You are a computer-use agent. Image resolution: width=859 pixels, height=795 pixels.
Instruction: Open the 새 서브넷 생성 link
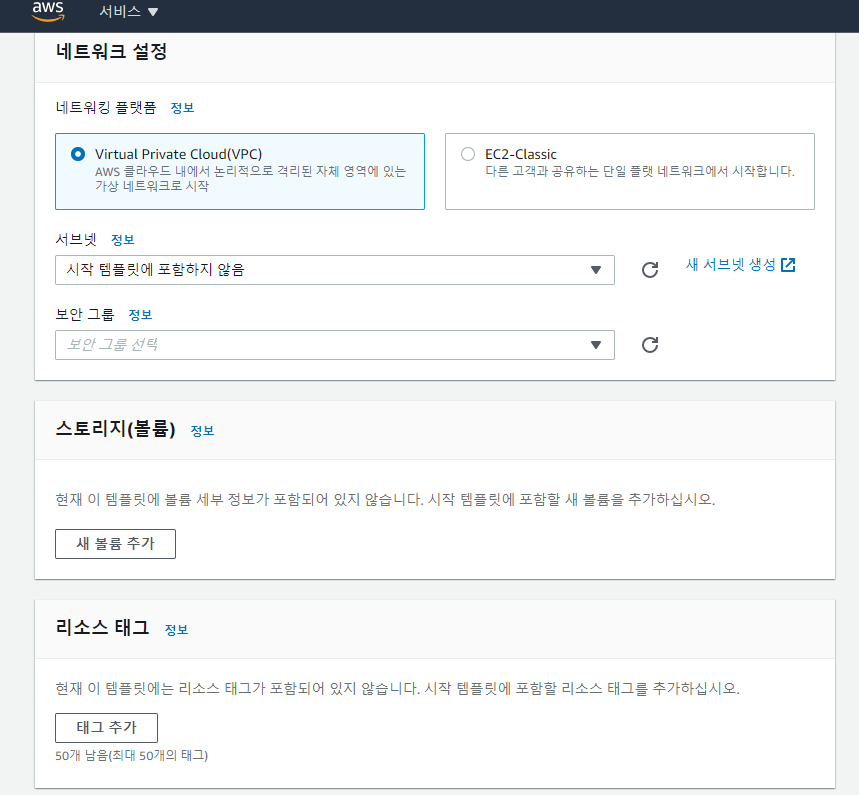tap(731, 265)
